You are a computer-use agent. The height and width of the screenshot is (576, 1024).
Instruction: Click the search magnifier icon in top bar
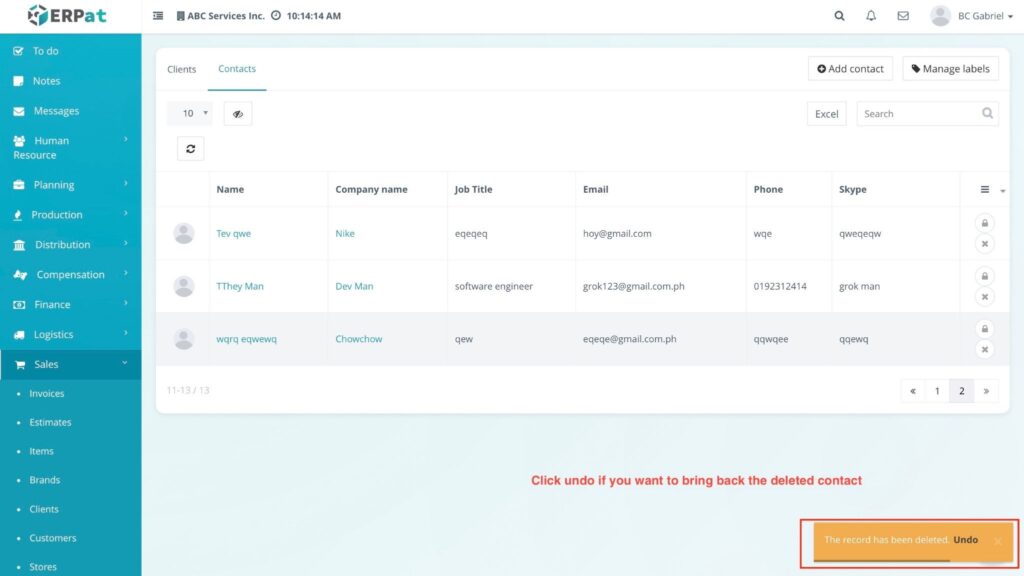click(839, 16)
